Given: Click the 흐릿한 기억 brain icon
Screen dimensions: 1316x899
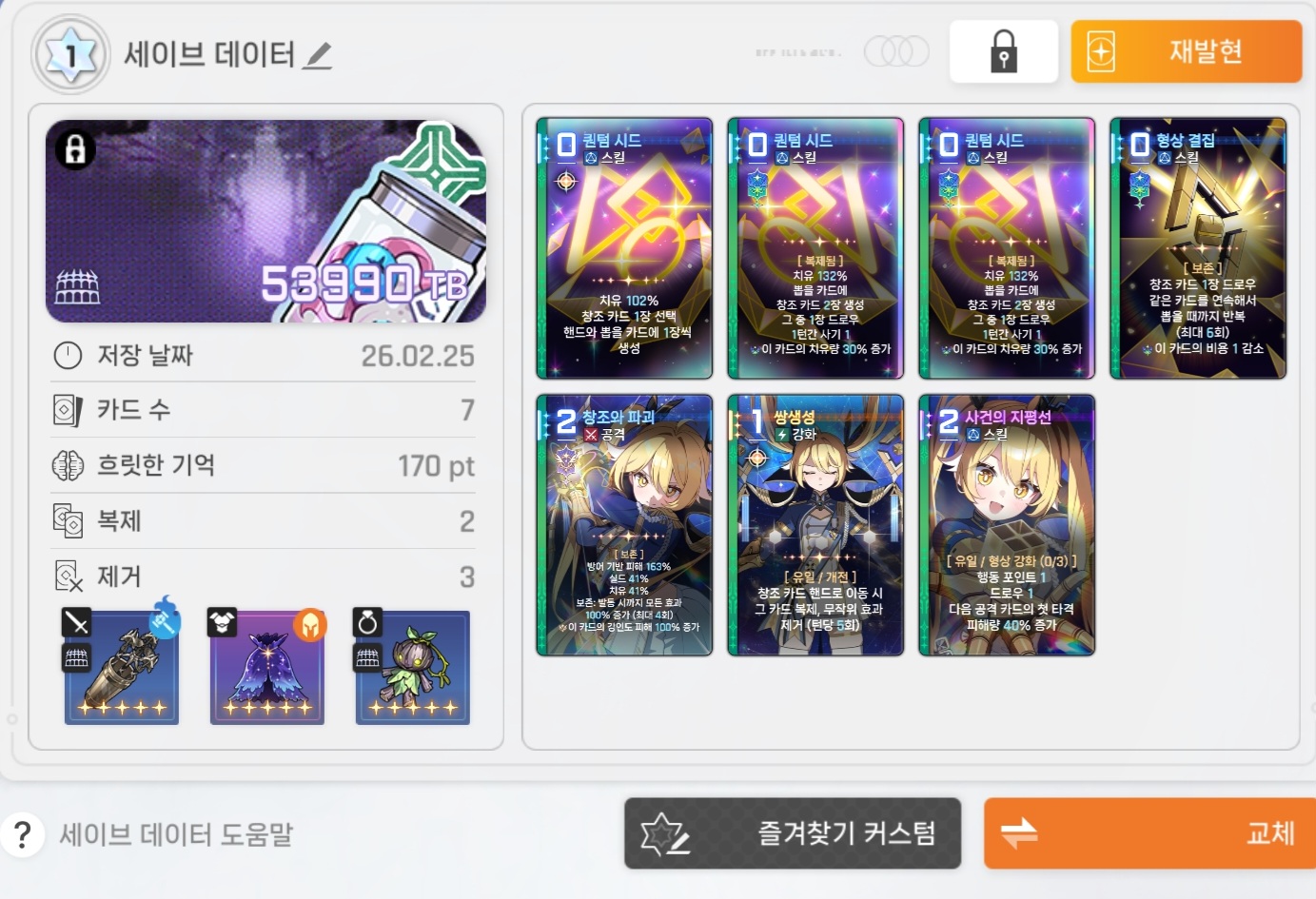Looking at the screenshot, I should [68, 465].
